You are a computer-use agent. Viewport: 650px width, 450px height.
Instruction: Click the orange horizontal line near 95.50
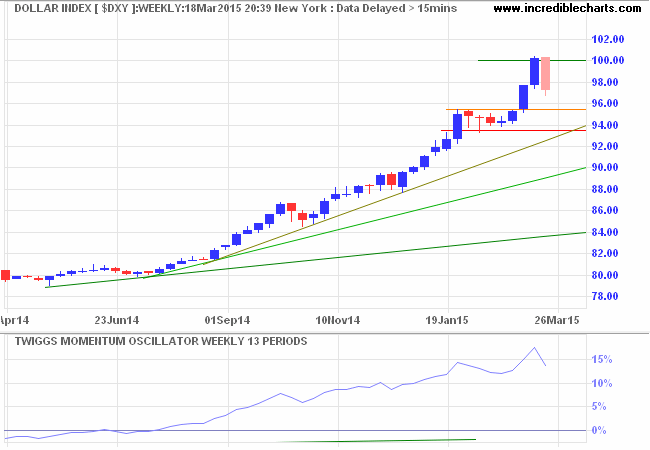coord(516,109)
